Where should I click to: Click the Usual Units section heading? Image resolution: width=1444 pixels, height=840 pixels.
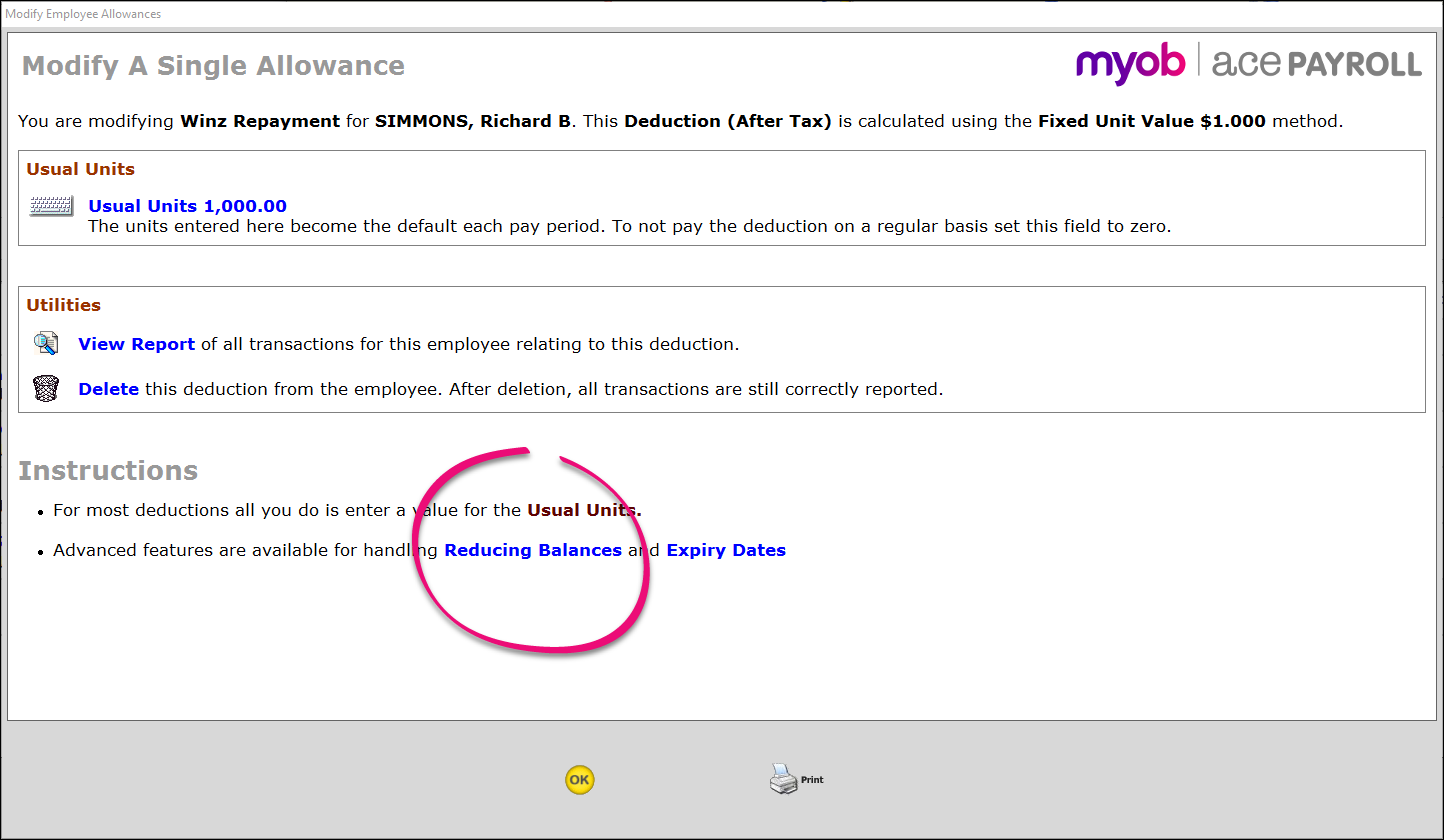[80, 169]
